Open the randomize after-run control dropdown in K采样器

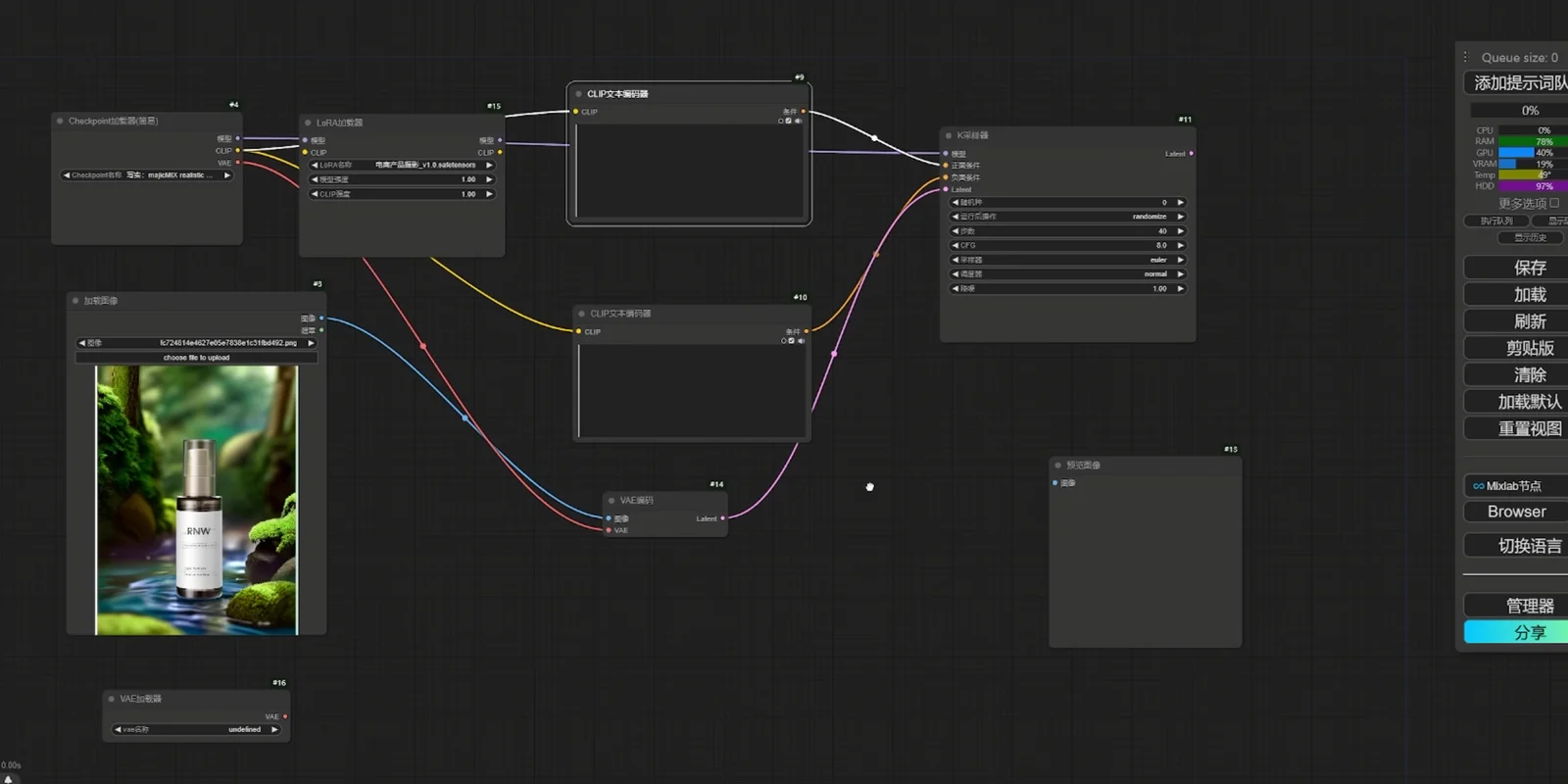click(x=1068, y=217)
